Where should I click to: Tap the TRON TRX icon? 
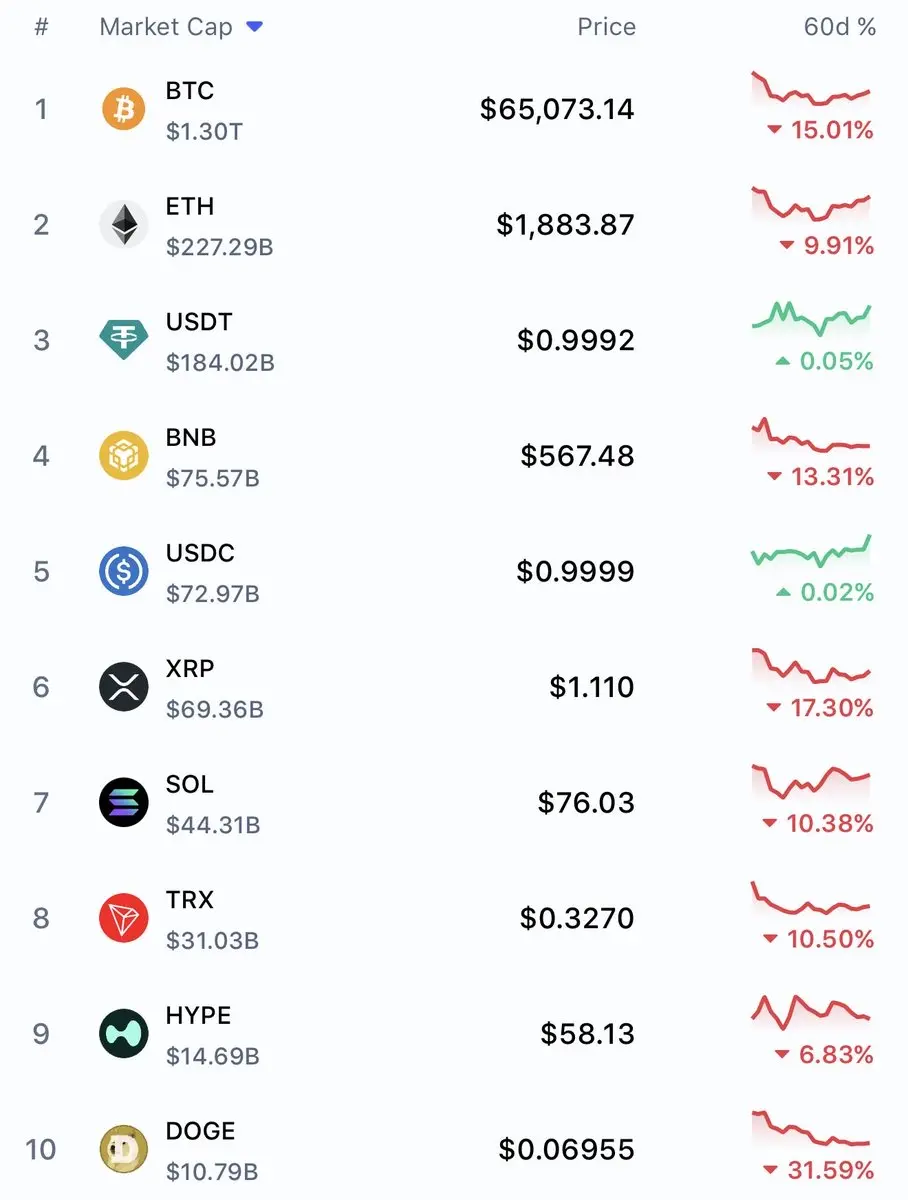click(124, 918)
